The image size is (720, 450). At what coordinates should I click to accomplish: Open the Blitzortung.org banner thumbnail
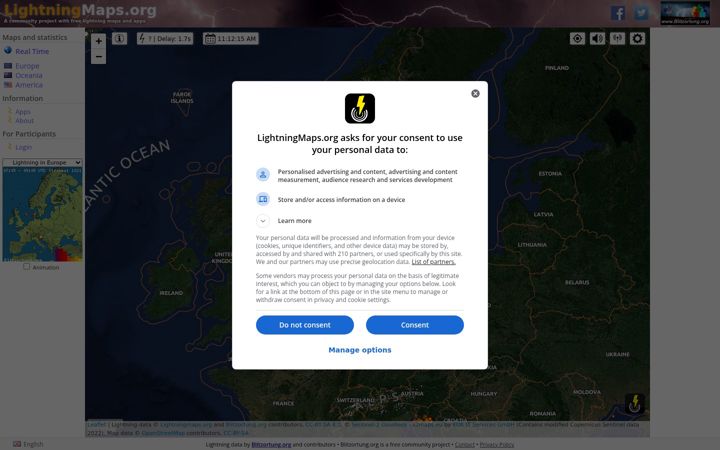(685, 13)
